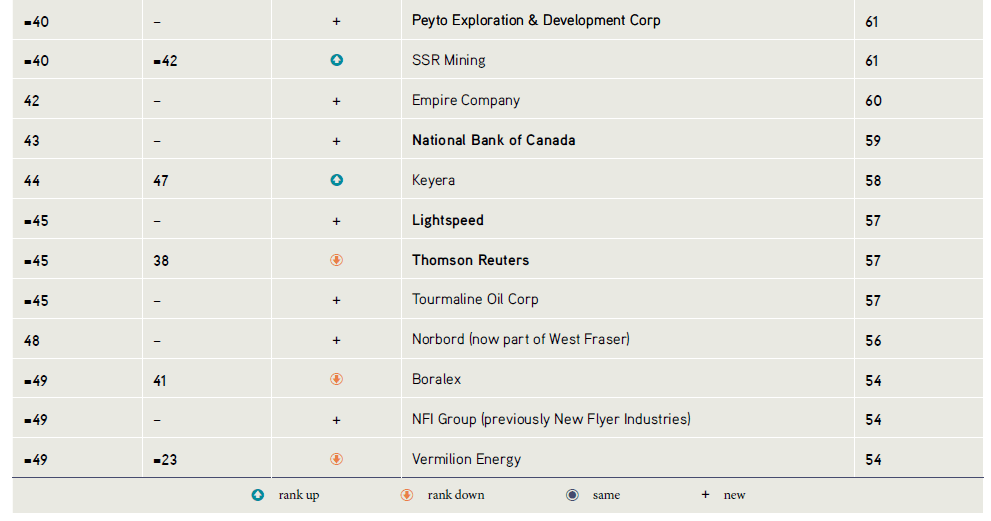Screen dimensions: 991x521
Task: Click the rank down icon in Vermilion Energy row
Action: pyautogui.click(x=337, y=459)
